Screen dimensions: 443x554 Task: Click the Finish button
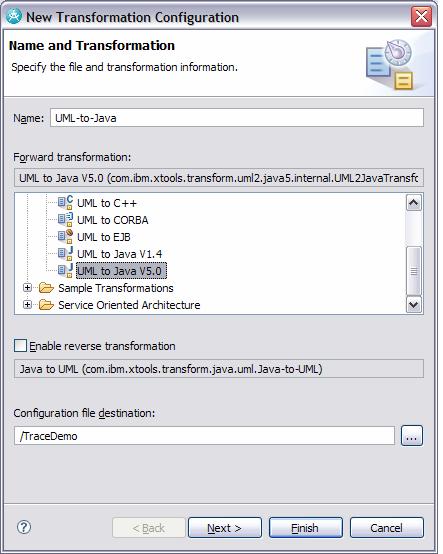point(306,528)
